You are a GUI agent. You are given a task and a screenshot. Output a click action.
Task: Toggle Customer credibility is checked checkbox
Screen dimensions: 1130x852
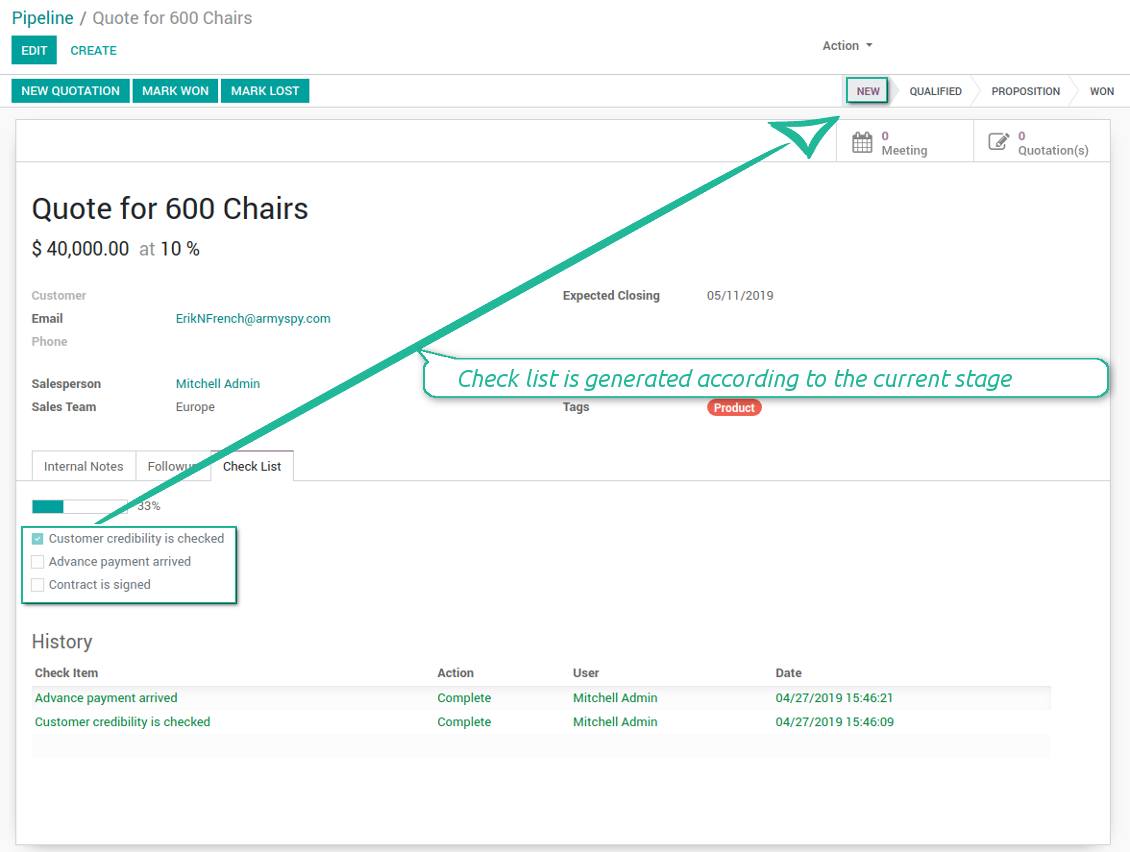tap(37, 538)
